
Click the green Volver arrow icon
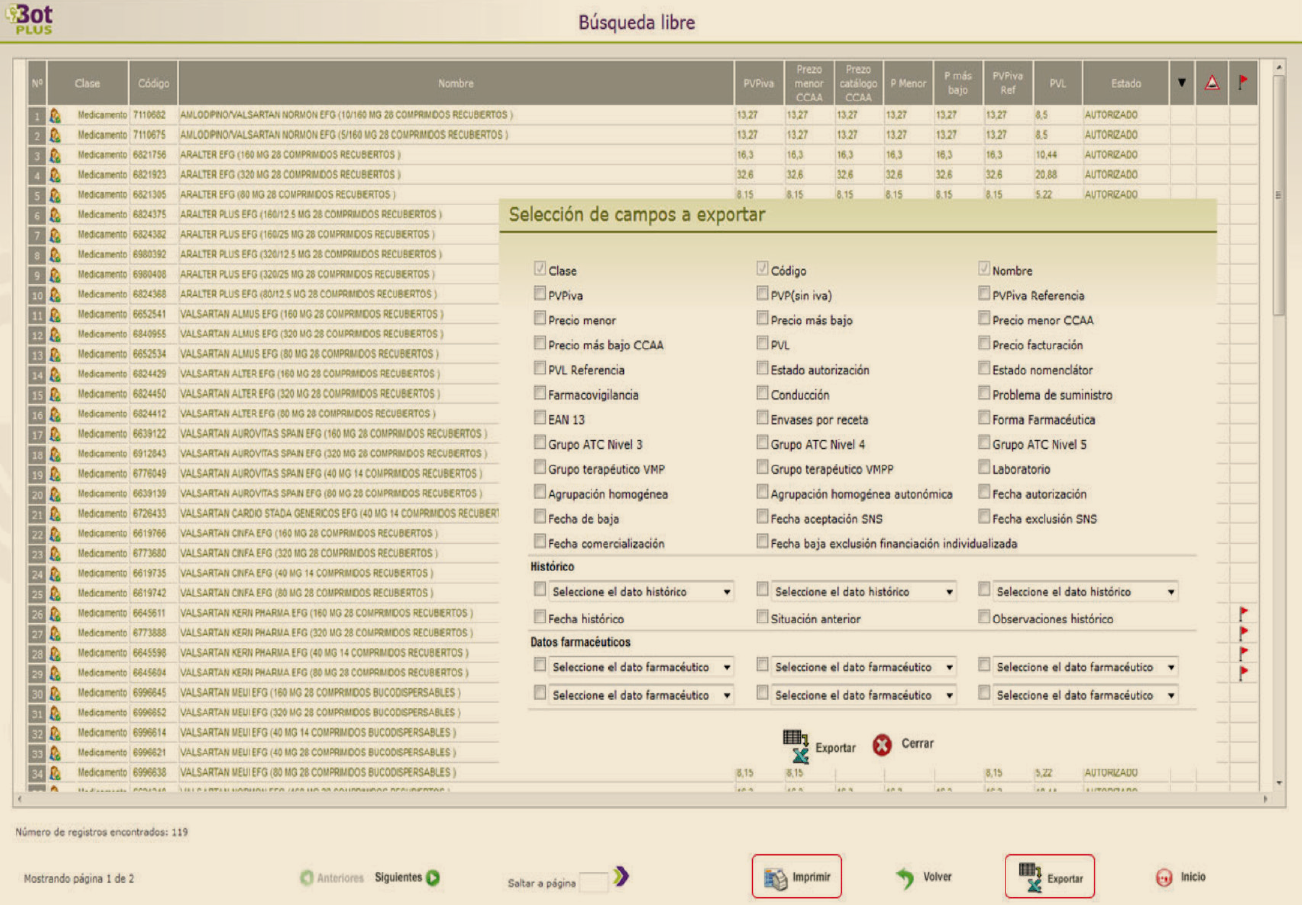tap(905, 878)
